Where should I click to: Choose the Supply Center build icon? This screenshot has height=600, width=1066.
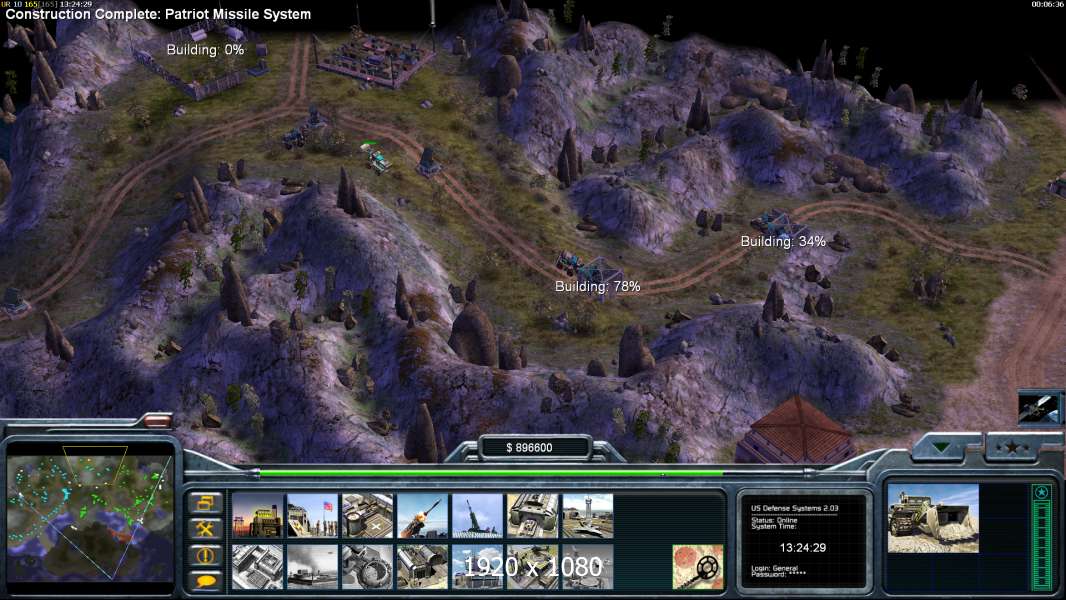367,516
